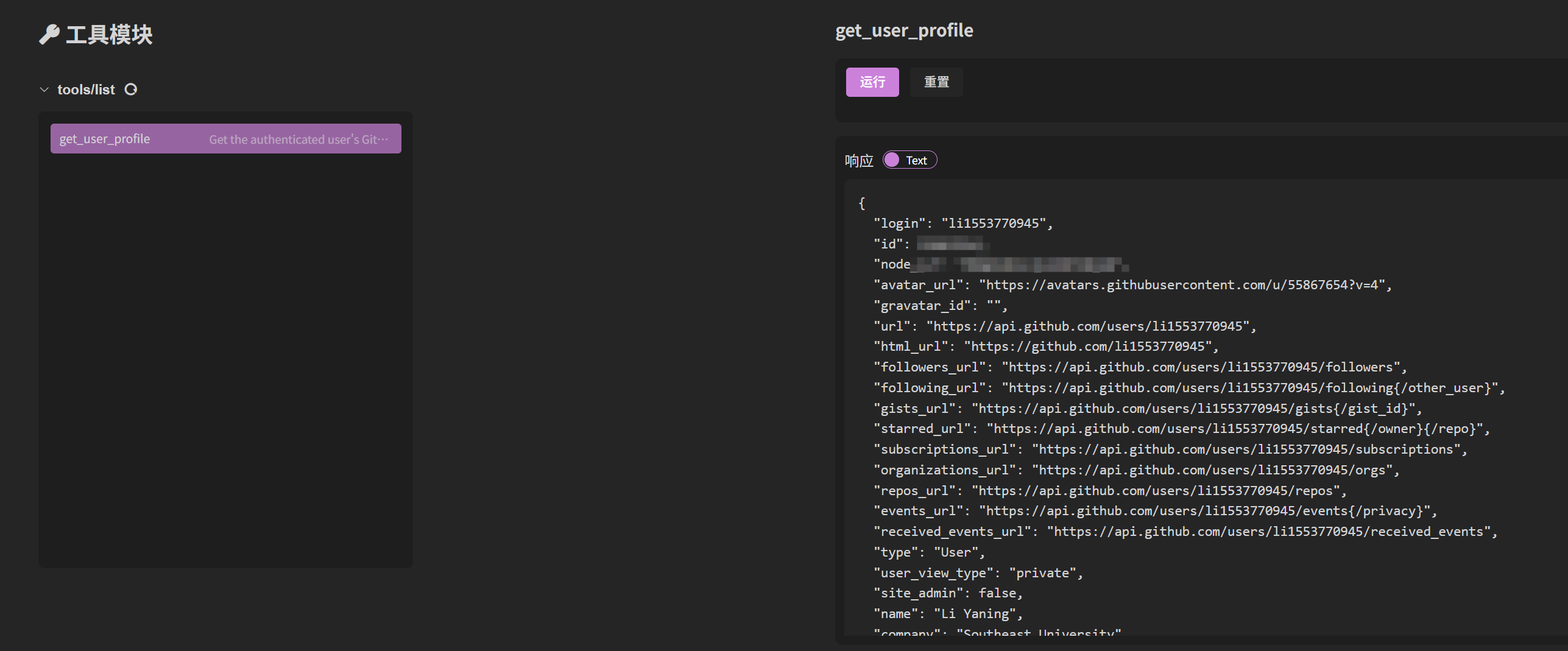Open the avatar_url GitHub link
1568x651 pixels.
tap(1184, 284)
